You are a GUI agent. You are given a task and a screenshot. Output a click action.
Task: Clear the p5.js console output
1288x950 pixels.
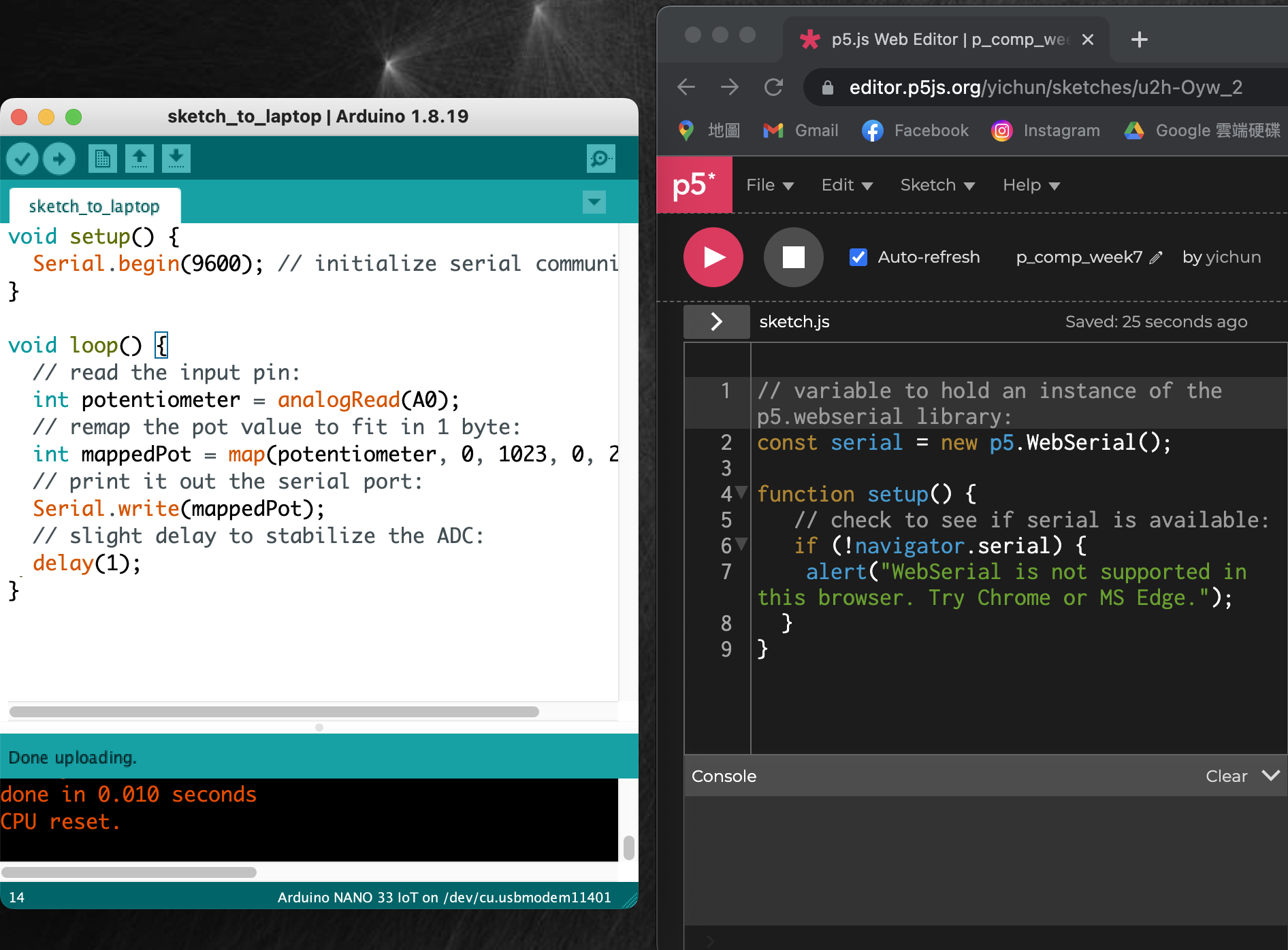pyautogui.click(x=1226, y=776)
